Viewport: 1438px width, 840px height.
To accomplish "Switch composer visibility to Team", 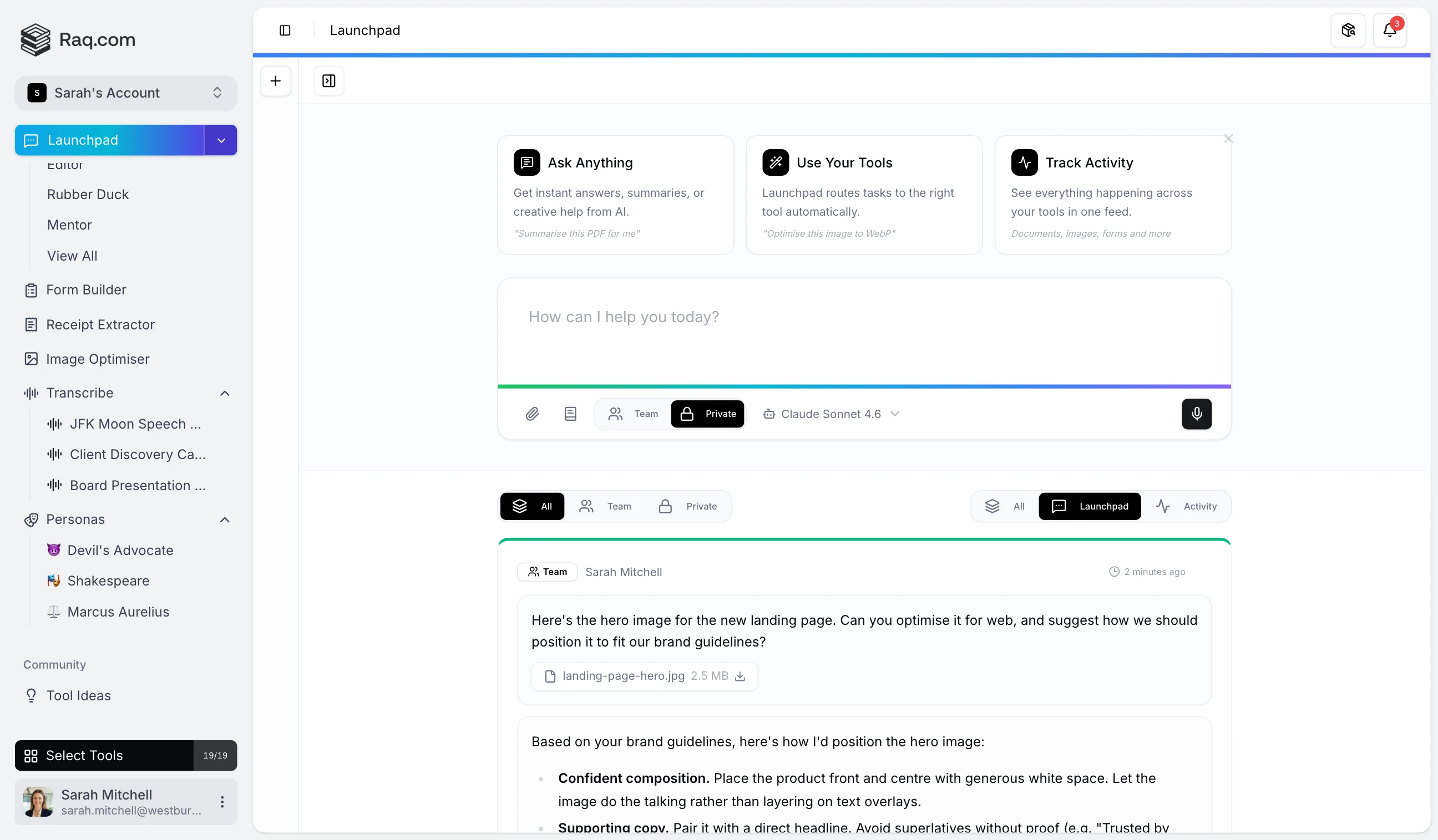I will coord(634,414).
